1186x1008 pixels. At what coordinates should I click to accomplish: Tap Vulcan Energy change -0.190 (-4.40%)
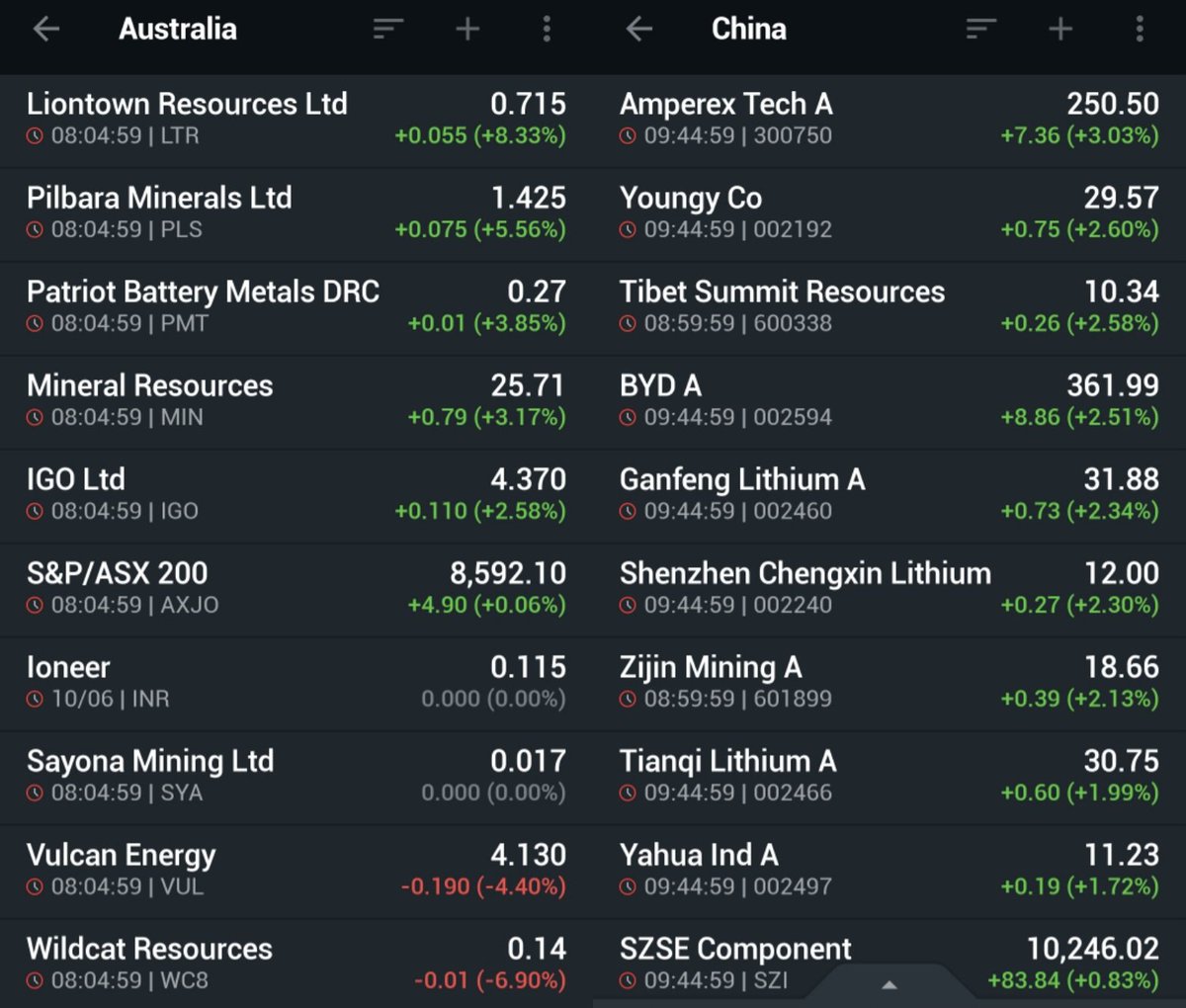(x=483, y=886)
